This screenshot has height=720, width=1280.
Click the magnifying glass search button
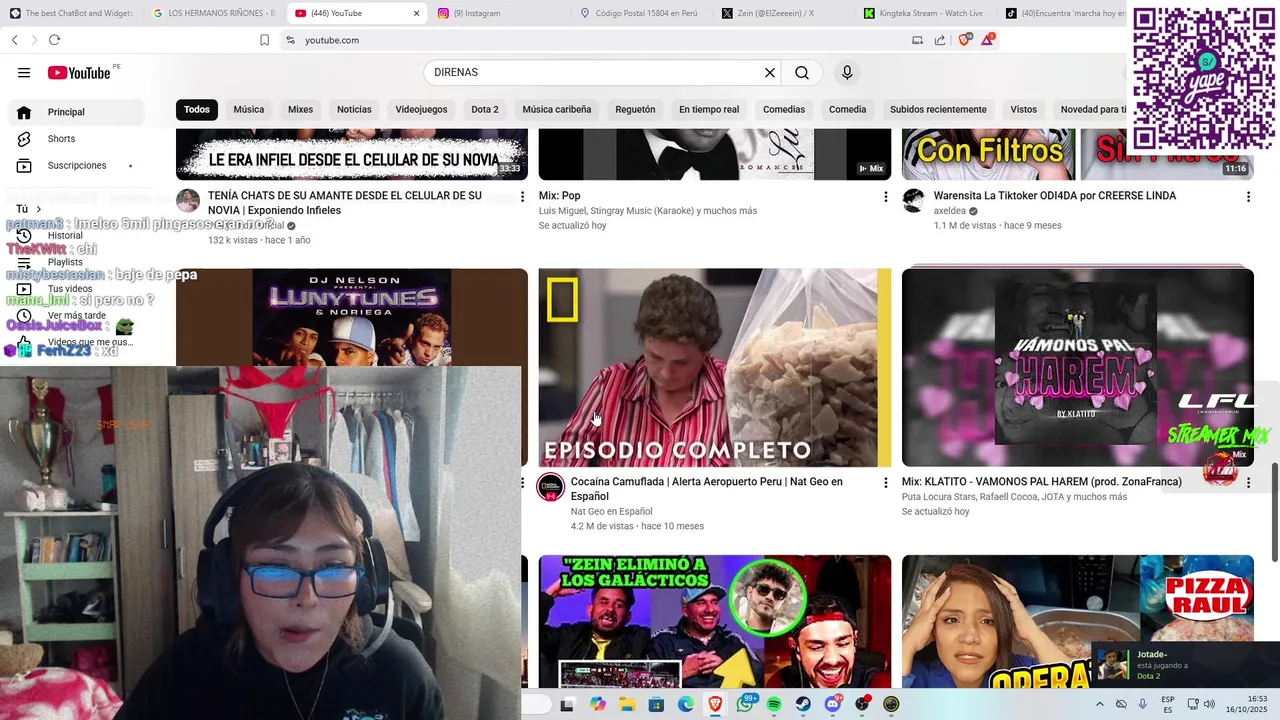[x=802, y=72]
